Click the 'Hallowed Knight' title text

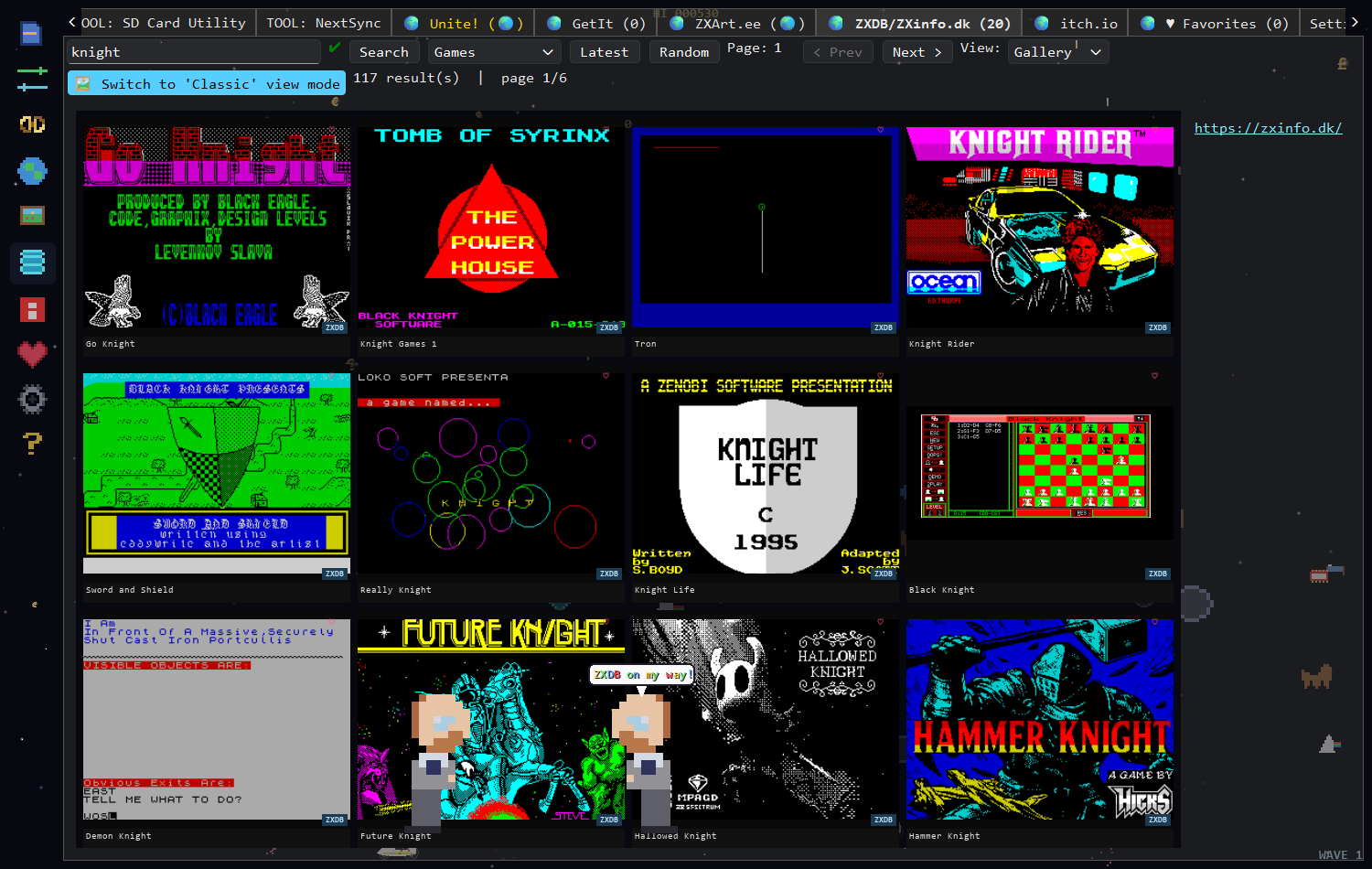[676, 836]
